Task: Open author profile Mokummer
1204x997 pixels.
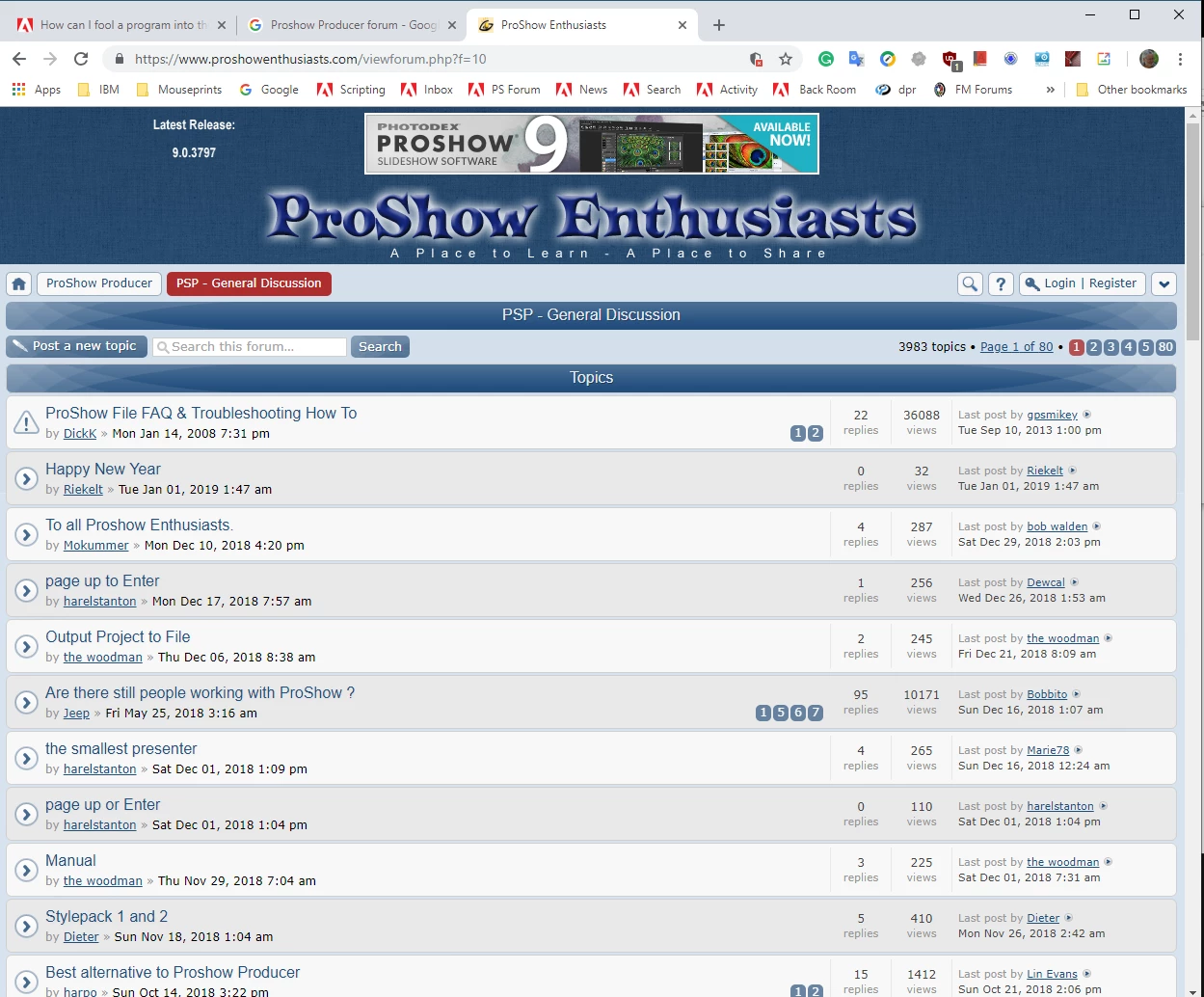Action: coord(95,546)
